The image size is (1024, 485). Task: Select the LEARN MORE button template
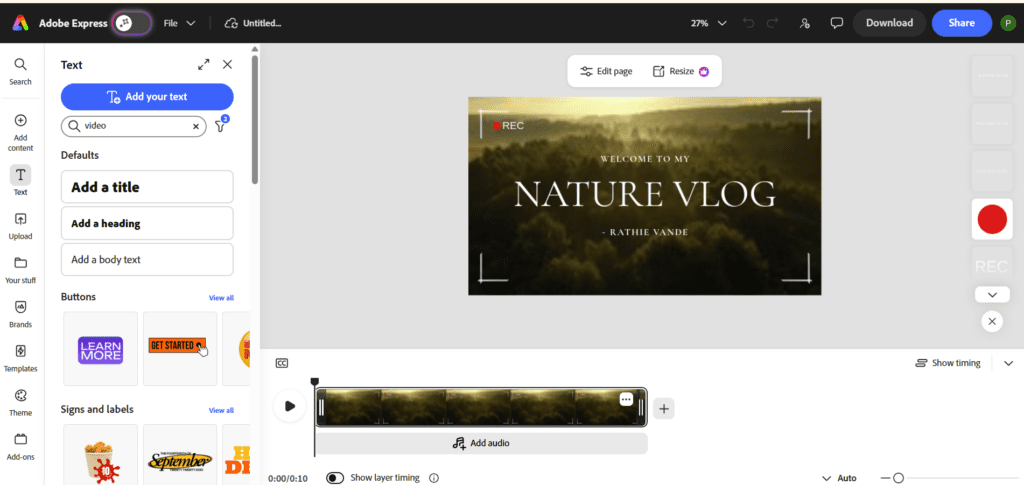[100, 349]
